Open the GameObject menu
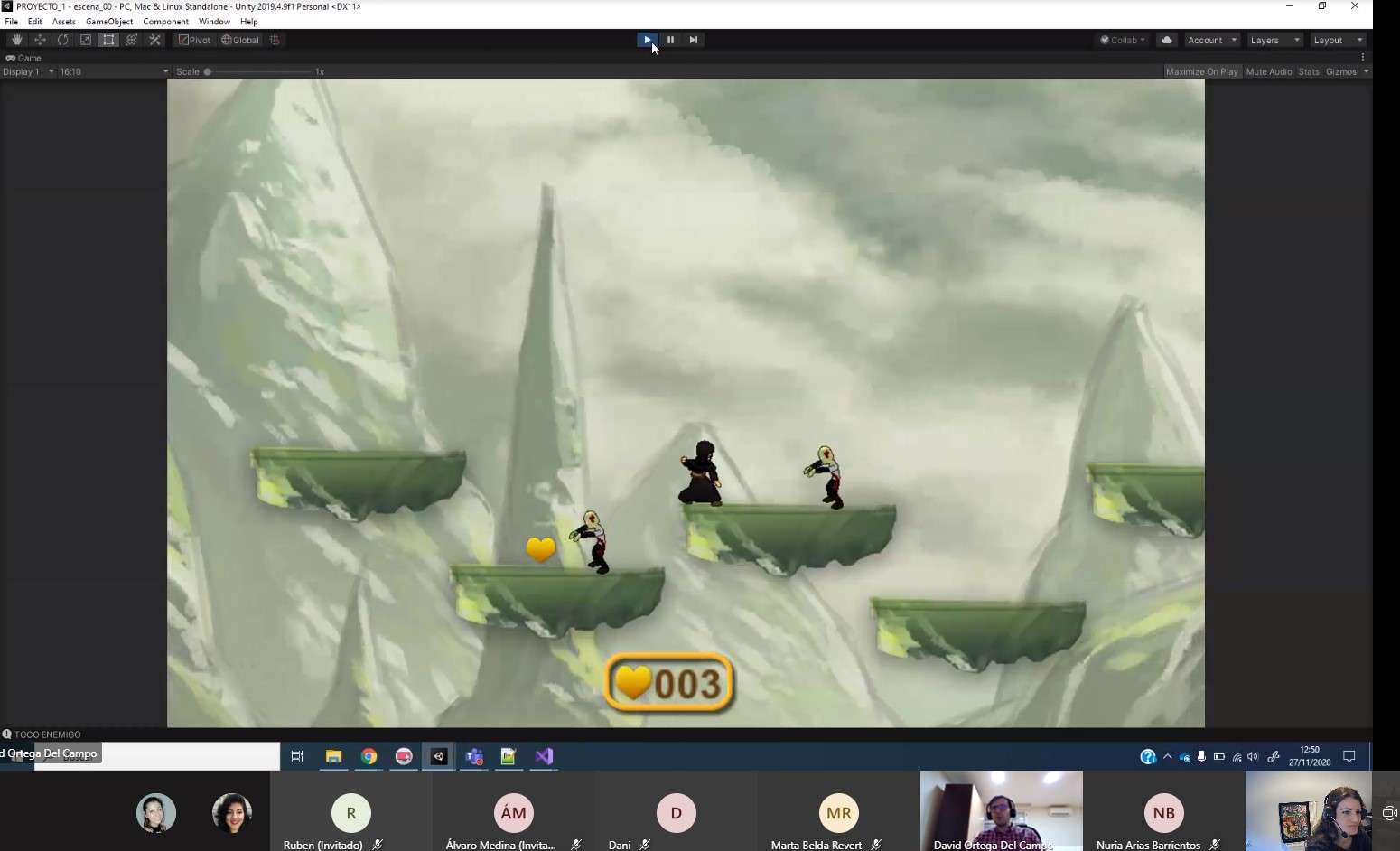Image resolution: width=1400 pixels, height=851 pixels. [109, 22]
